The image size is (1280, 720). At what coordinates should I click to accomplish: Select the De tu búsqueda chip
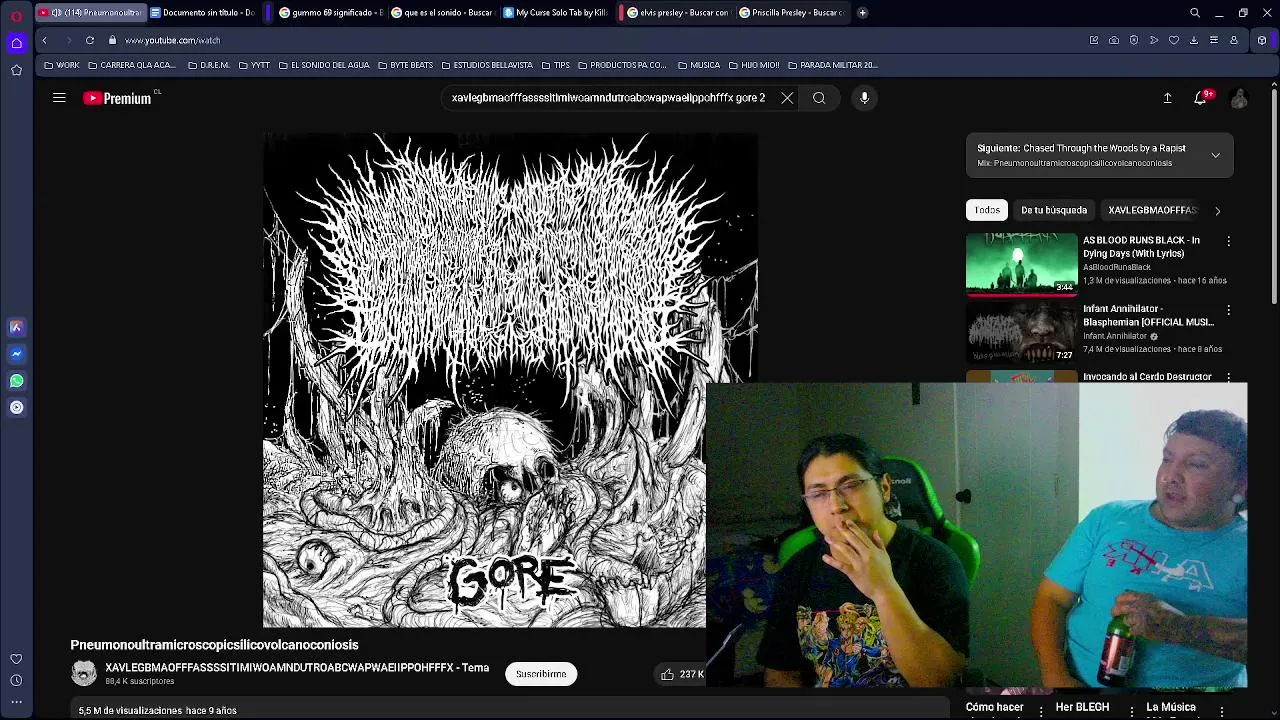(x=1054, y=210)
